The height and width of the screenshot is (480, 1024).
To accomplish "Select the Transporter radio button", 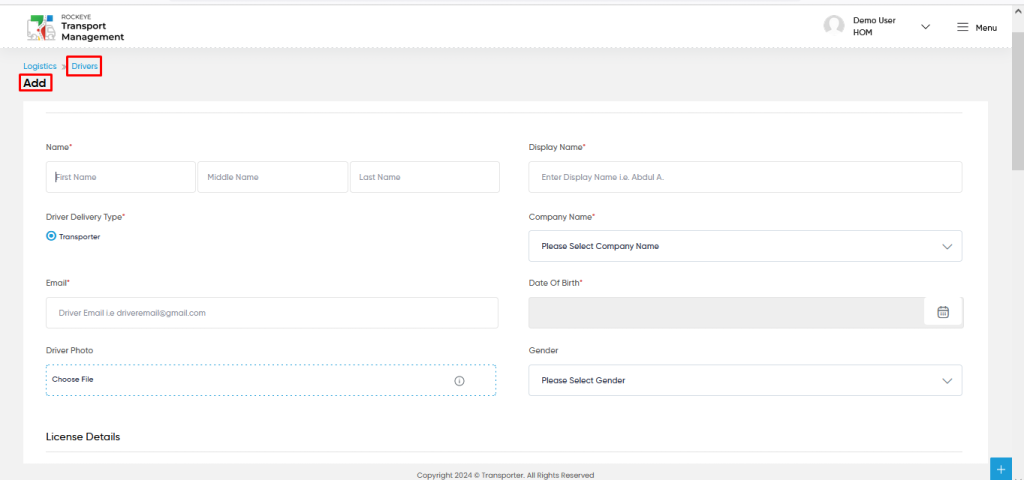I will click(x=51, y=236).
